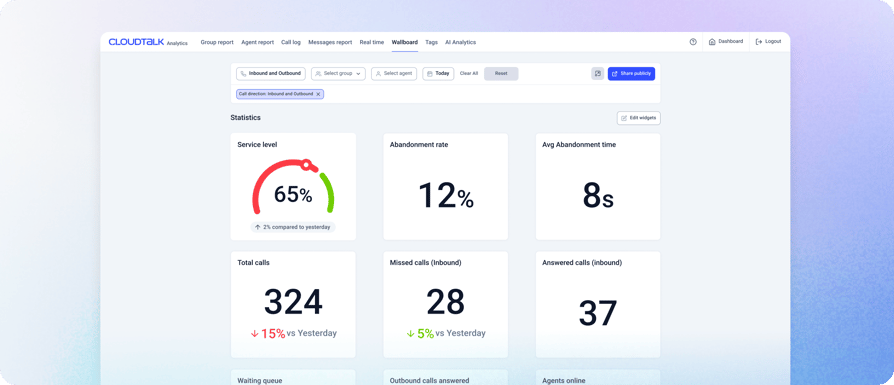This screenshot has width=894, height=385.
Task: Click the Missed calls (Inbound) title
Action: tap(425, 263)
